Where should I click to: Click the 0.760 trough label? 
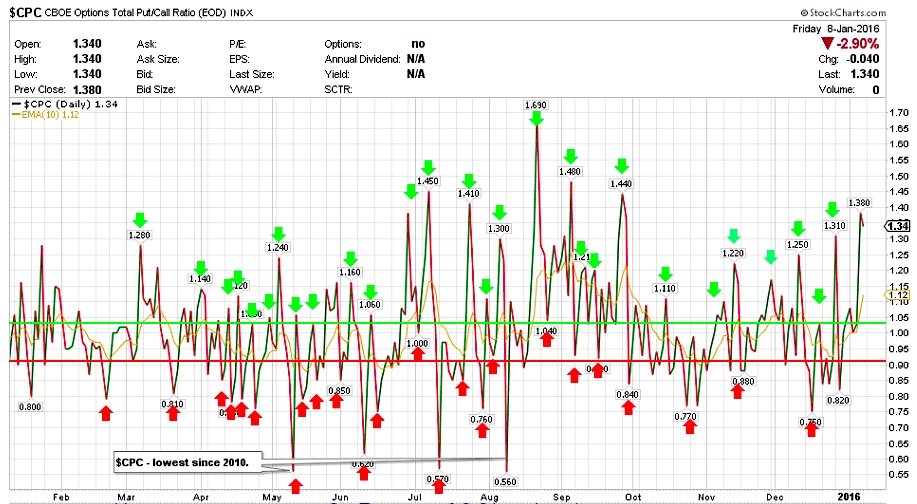click(x=481, y=419)
